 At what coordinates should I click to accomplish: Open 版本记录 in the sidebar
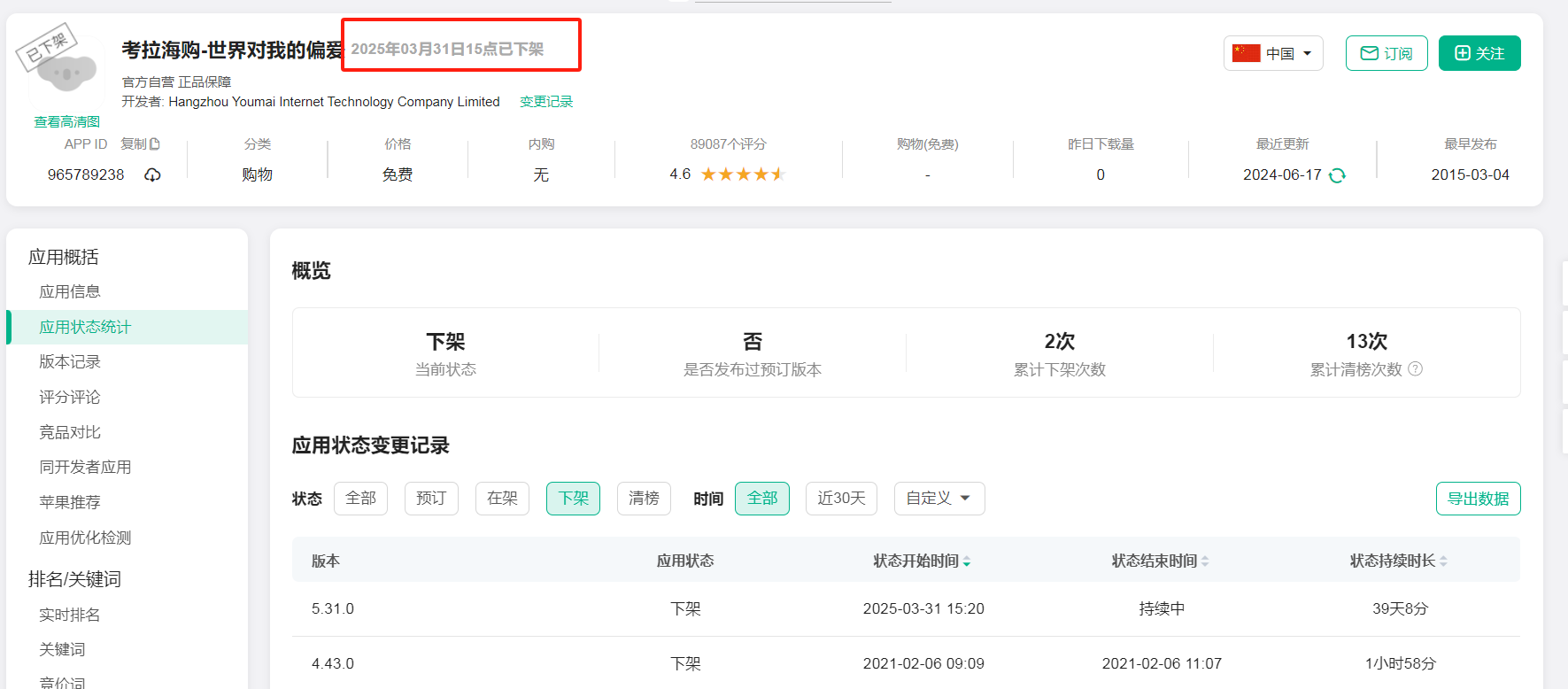pos(70,361)
